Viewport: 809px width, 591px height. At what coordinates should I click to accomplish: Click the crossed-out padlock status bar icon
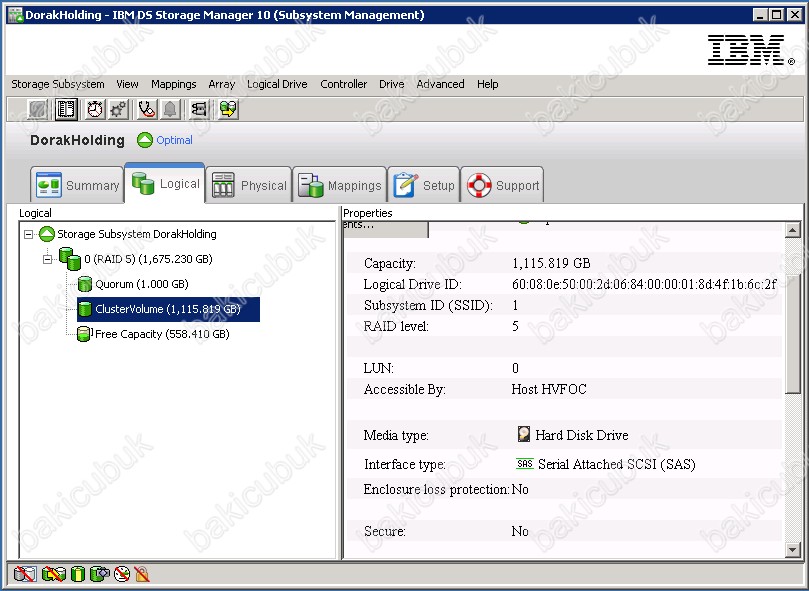(141, 573)
